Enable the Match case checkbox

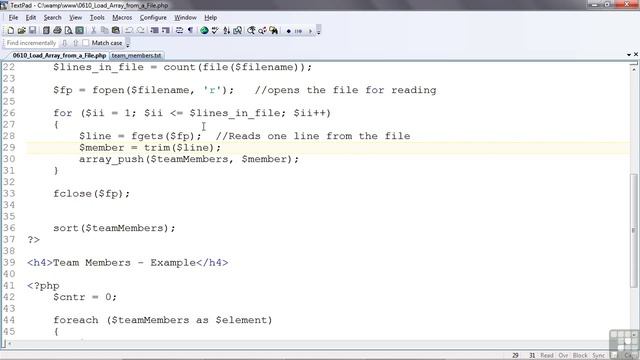(85, 43)
